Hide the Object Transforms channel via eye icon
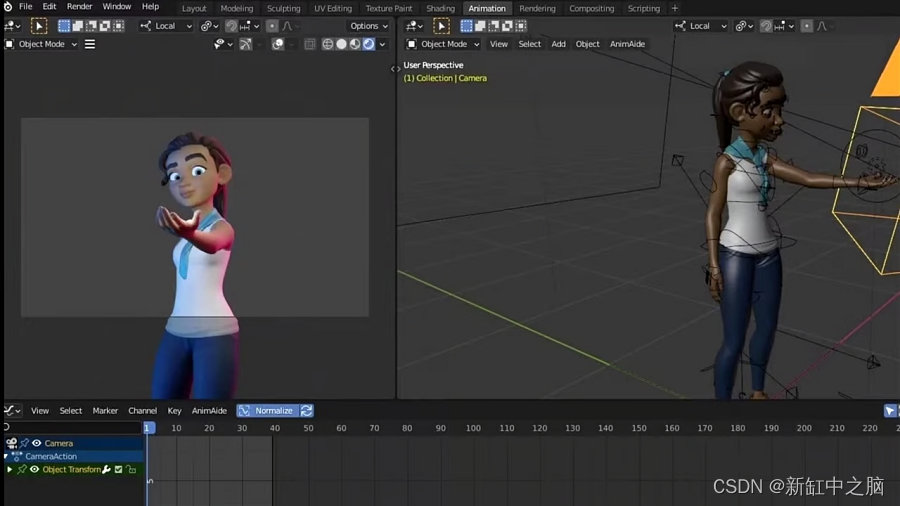The height and width of the screenshot is (506, 900). (x=34, y=470)
